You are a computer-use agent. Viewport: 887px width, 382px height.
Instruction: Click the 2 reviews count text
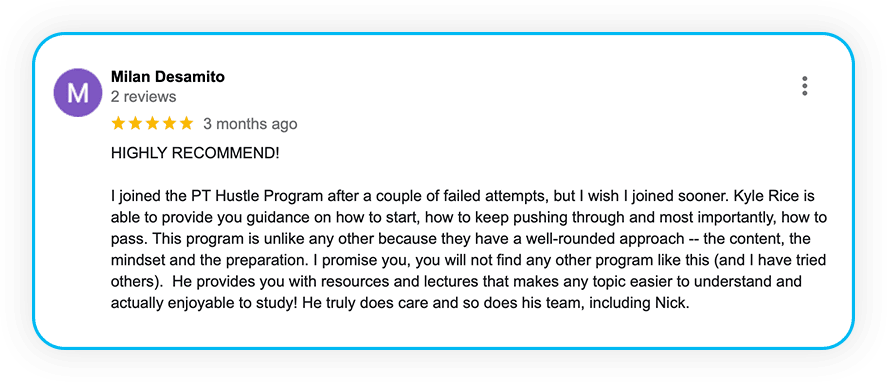coord(144,97)
